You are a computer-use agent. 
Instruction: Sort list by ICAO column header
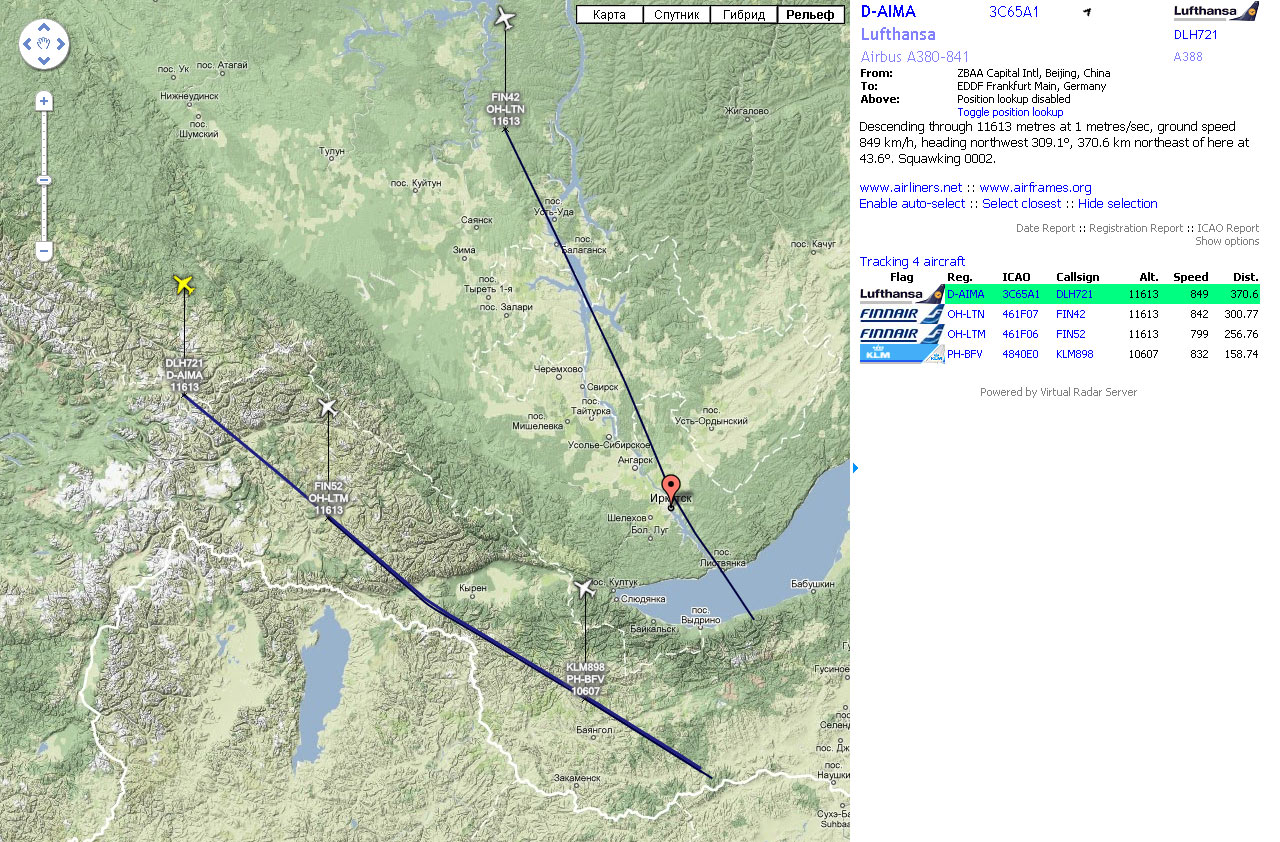click(x=1016, y=277)
